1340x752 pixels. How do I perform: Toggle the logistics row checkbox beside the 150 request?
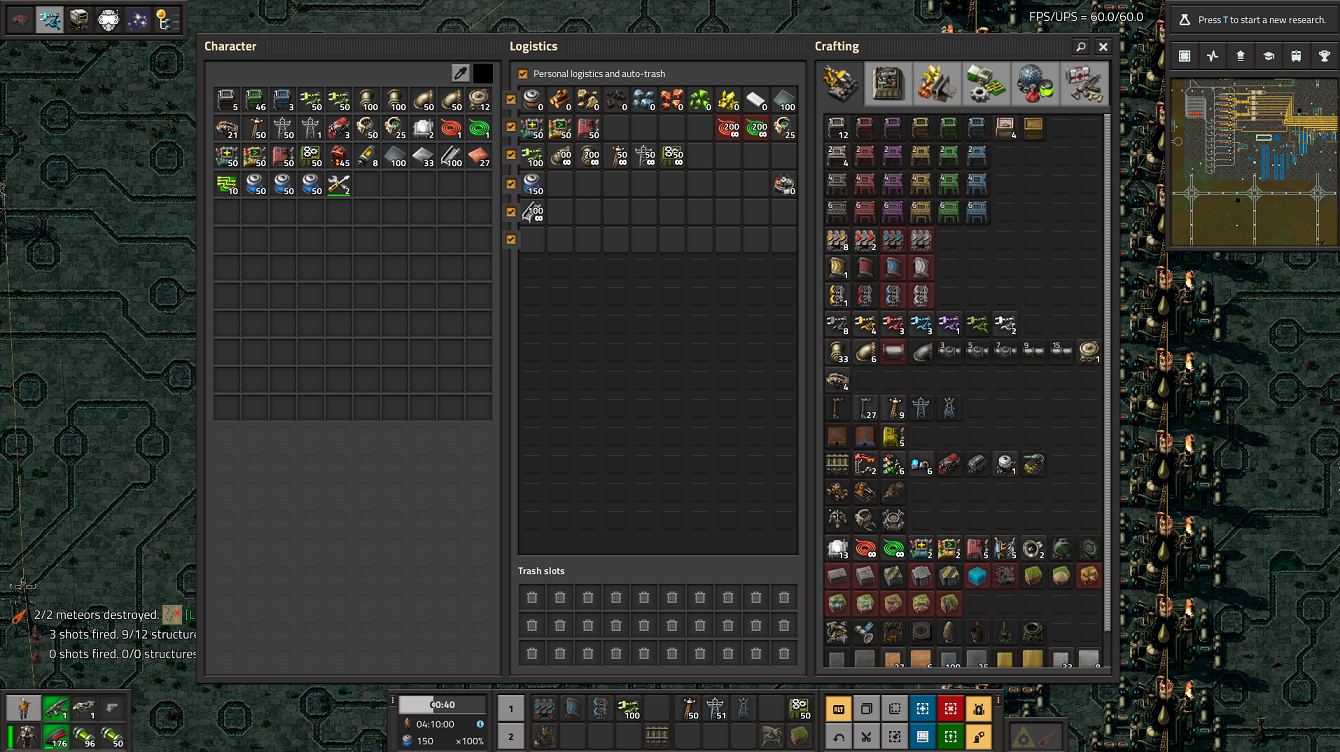coord(512,184)
